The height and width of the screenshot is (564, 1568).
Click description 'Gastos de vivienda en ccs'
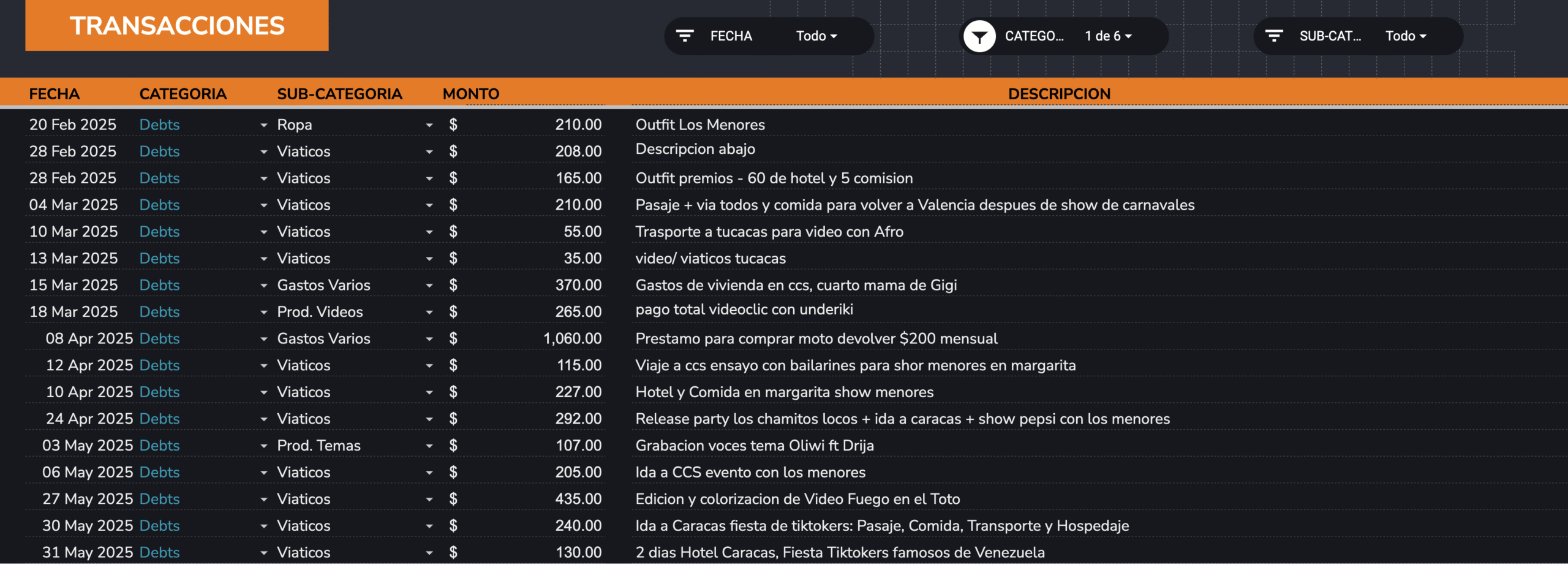coord(796,285)
